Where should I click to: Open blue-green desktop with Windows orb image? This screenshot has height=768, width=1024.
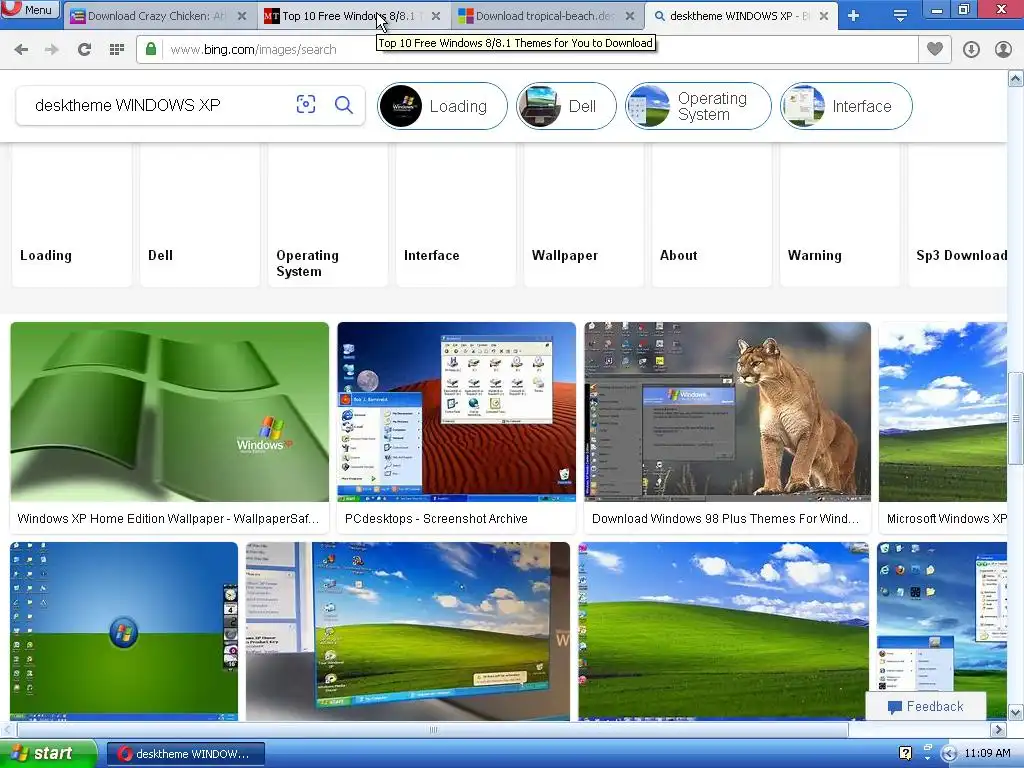124,632
